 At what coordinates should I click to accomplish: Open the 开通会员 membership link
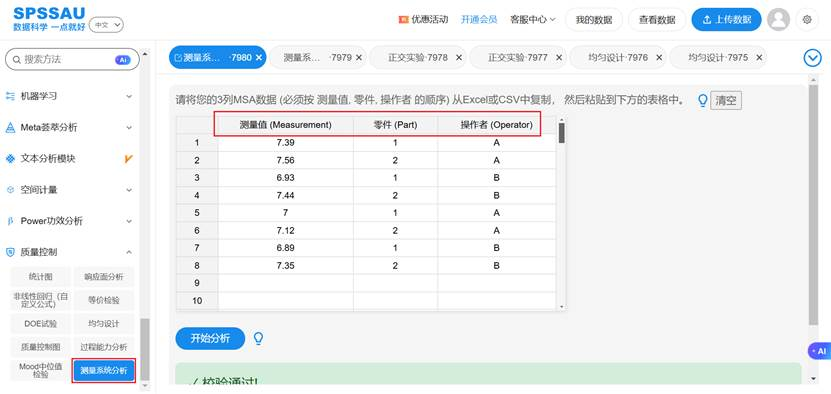(x=479, y=20)
